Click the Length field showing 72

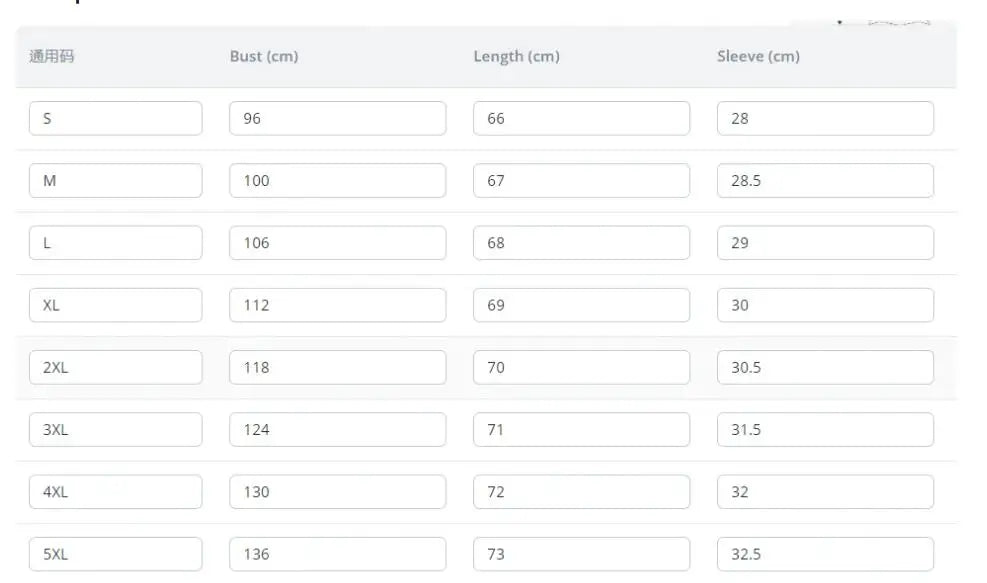581,492
